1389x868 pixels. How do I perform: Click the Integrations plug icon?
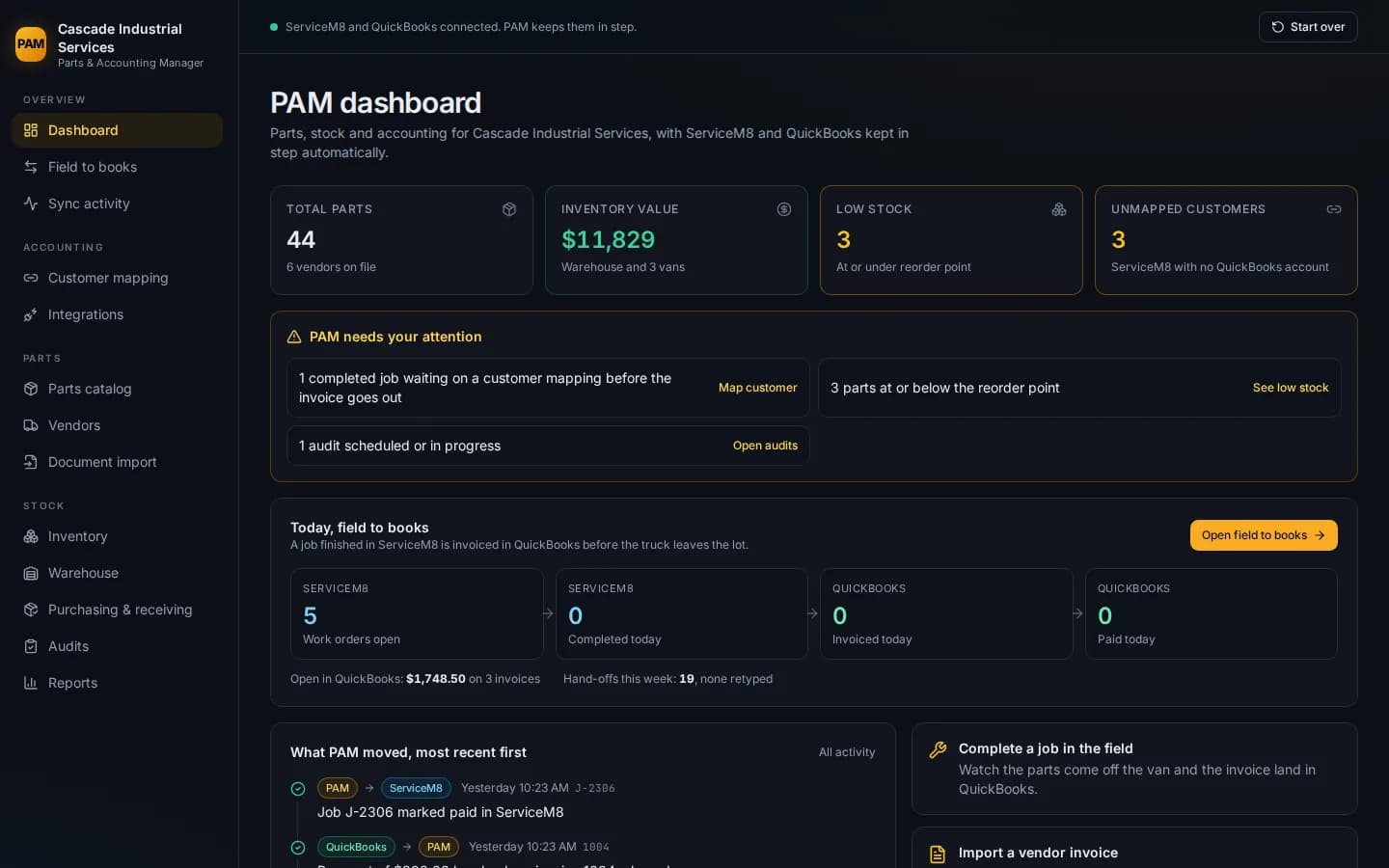[x=31, y=314]
